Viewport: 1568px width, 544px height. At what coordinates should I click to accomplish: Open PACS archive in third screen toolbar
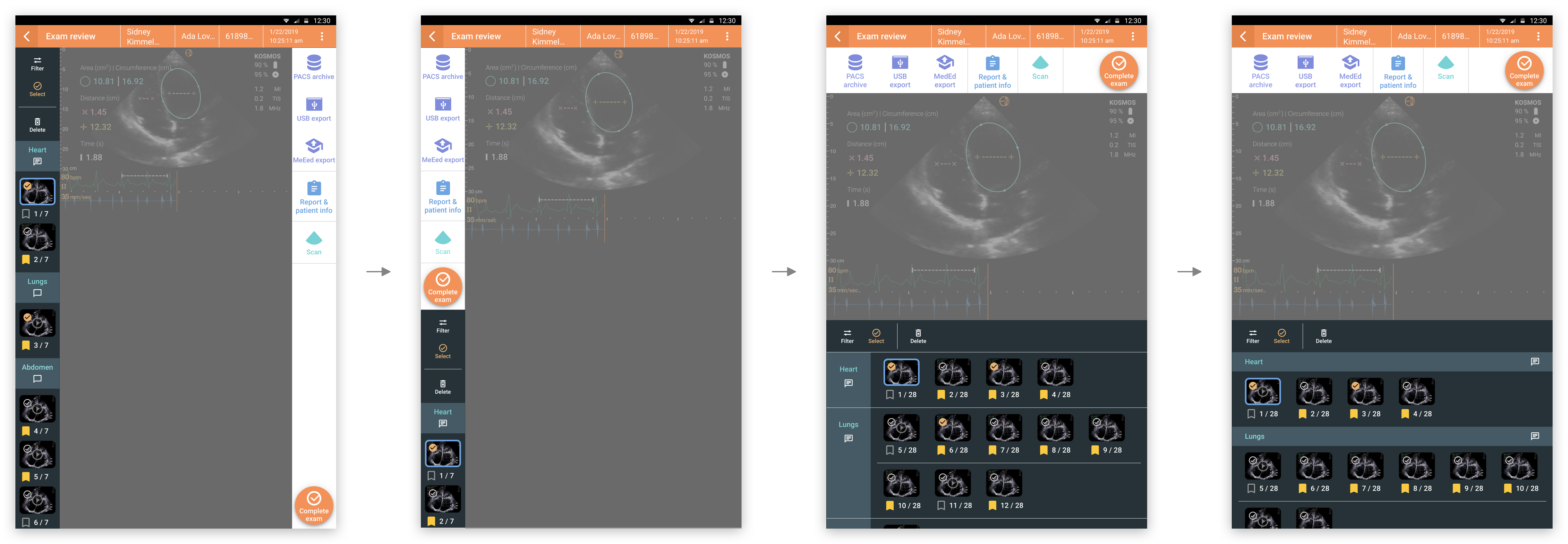click(855, 71)
